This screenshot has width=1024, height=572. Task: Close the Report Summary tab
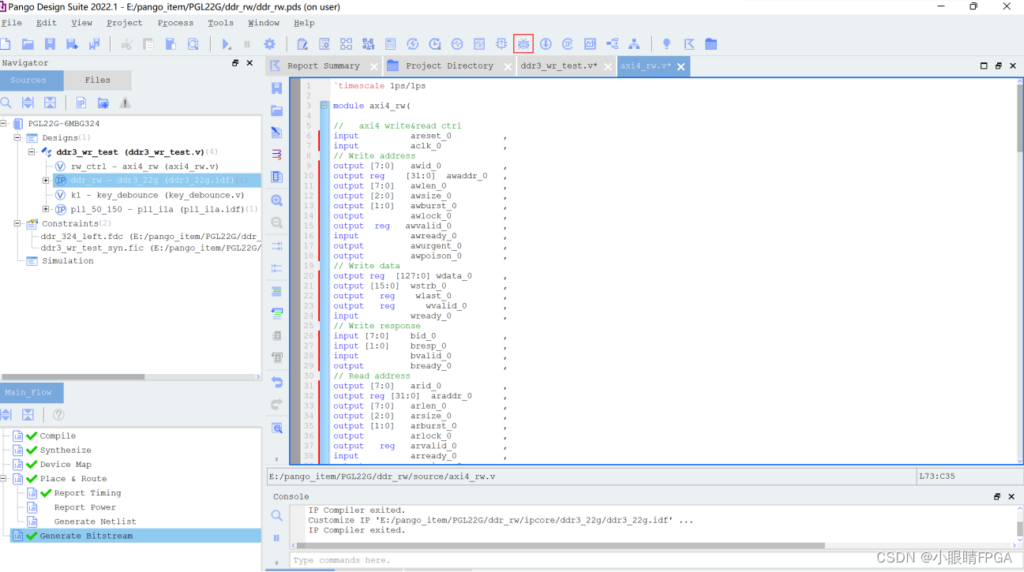[375, 67]
